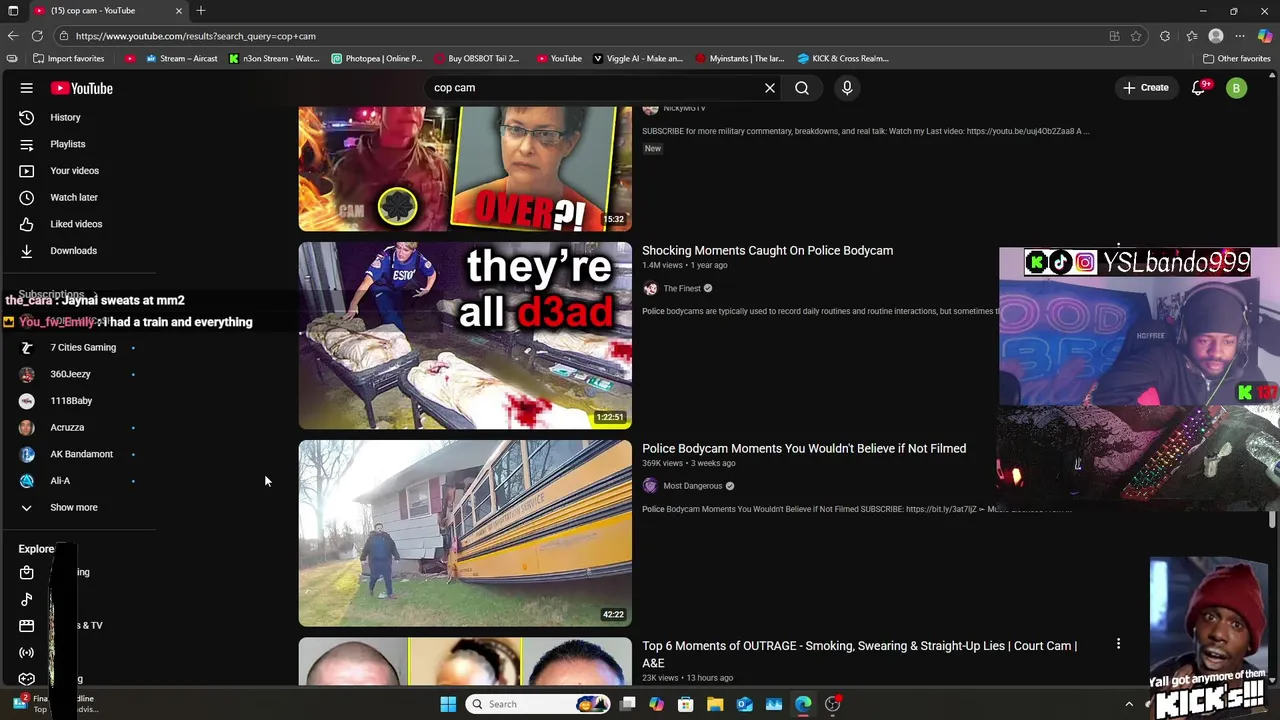
Task: Open new browser tab with plus
Action: click(x=201, y=10)
